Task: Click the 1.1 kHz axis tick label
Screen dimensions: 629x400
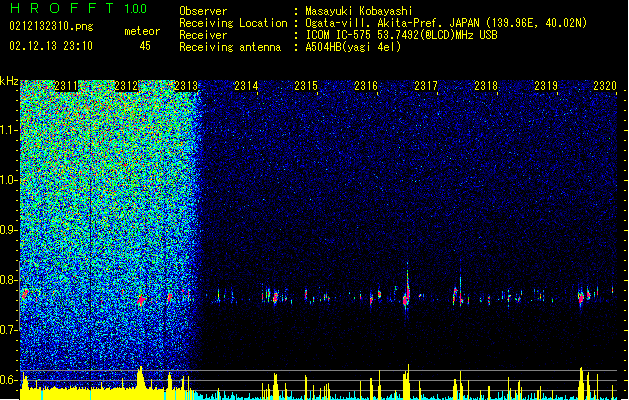Action: tap(9, 130)
